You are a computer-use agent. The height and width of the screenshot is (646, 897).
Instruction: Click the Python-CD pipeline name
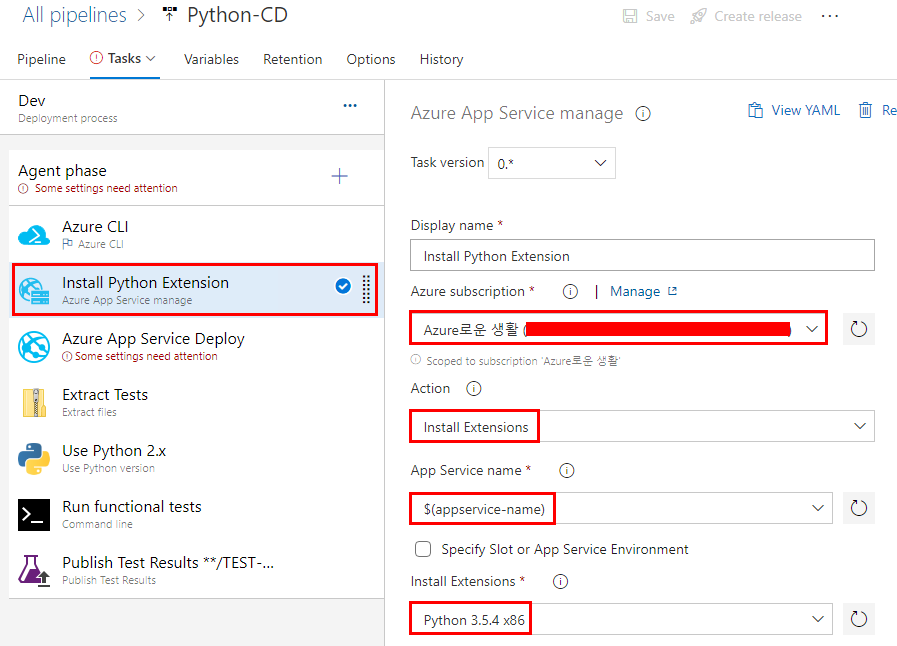tap(237, 15)
